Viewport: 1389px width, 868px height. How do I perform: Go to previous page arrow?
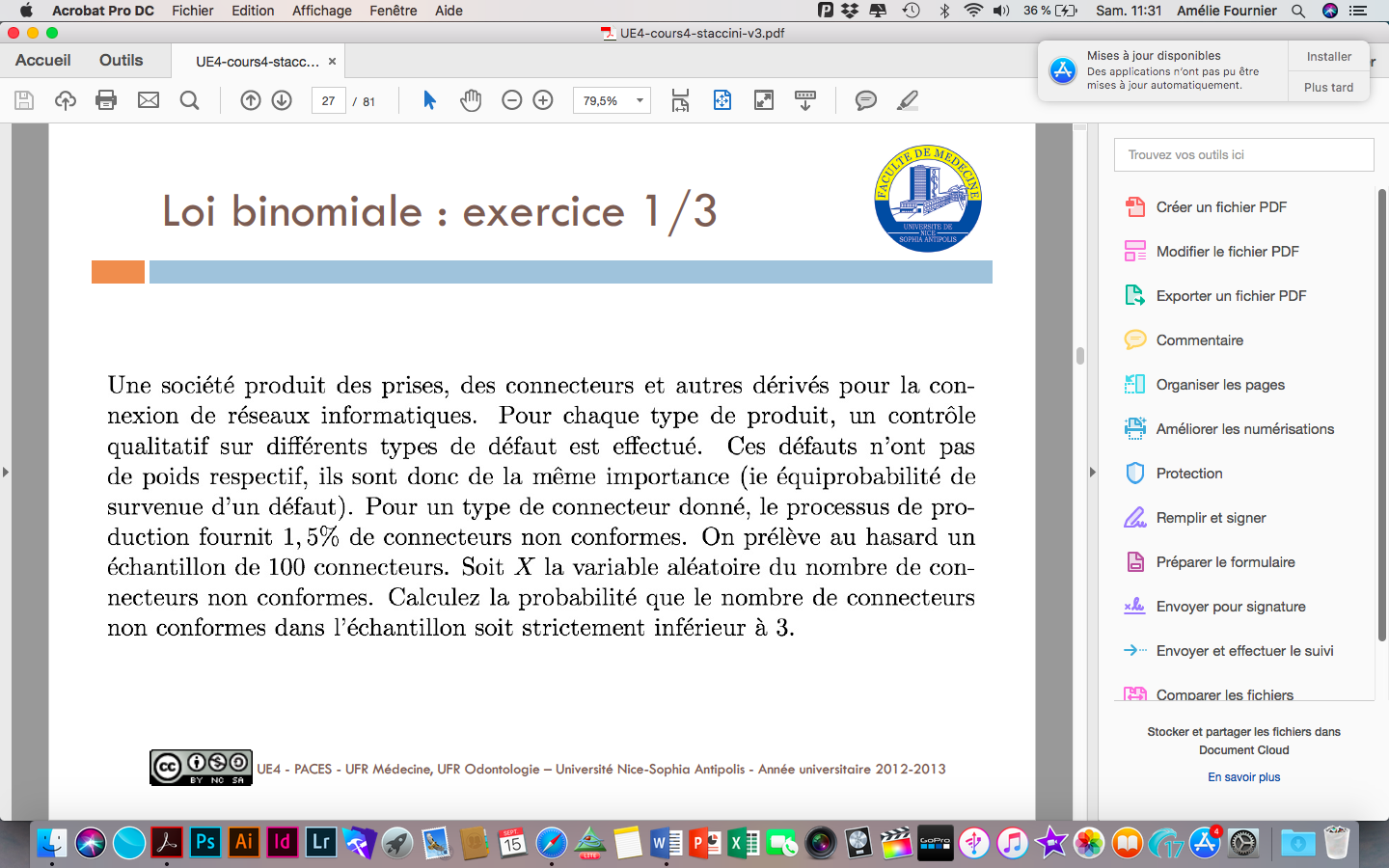coord(251,100)
